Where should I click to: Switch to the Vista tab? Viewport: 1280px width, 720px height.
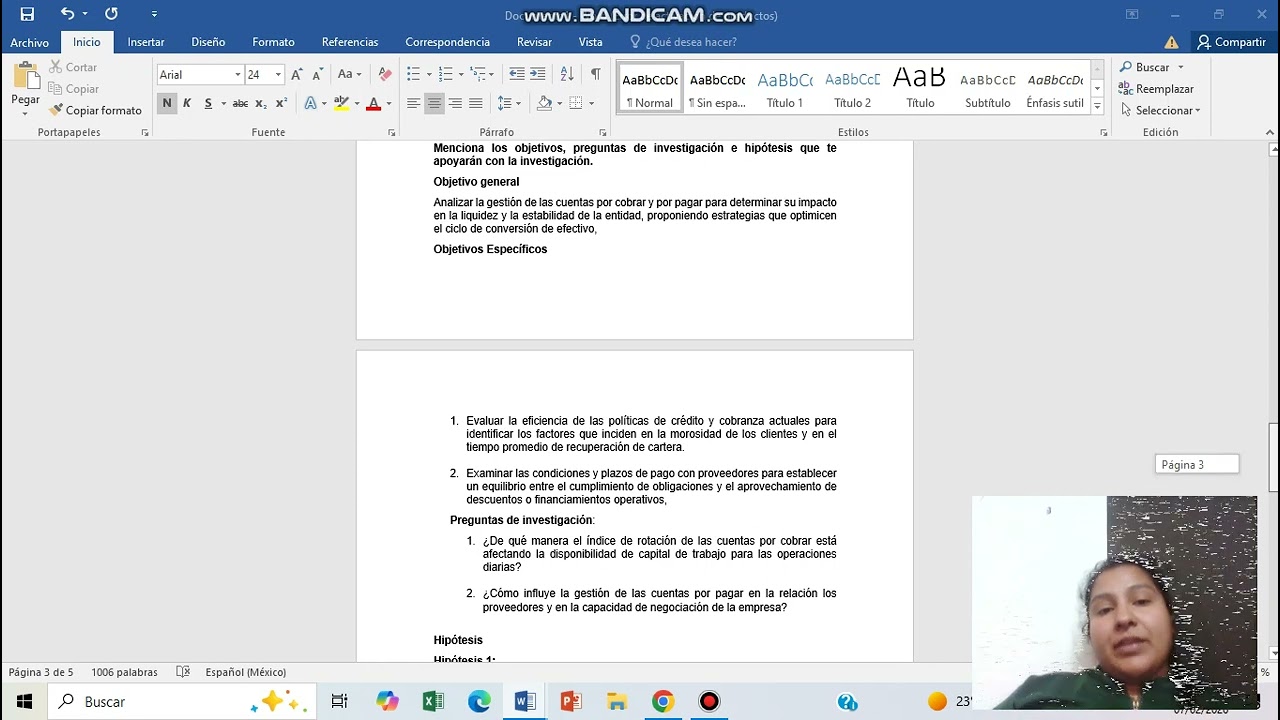(x=590, y=42)
